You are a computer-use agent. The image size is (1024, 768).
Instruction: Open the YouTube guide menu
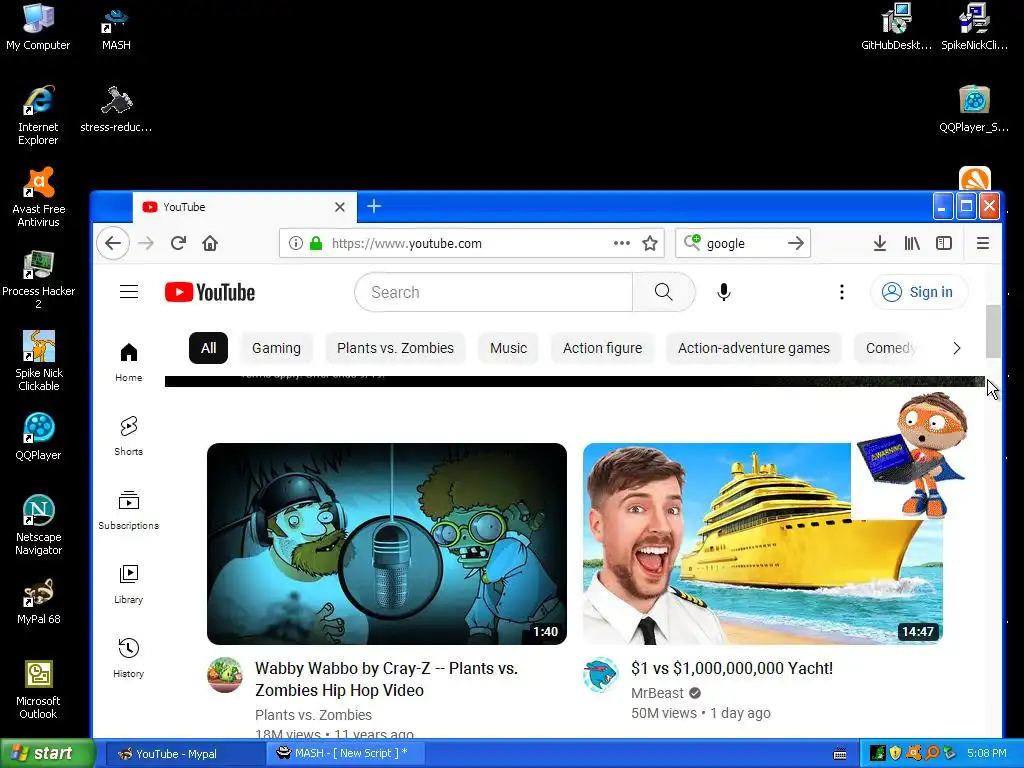[129, 292]
